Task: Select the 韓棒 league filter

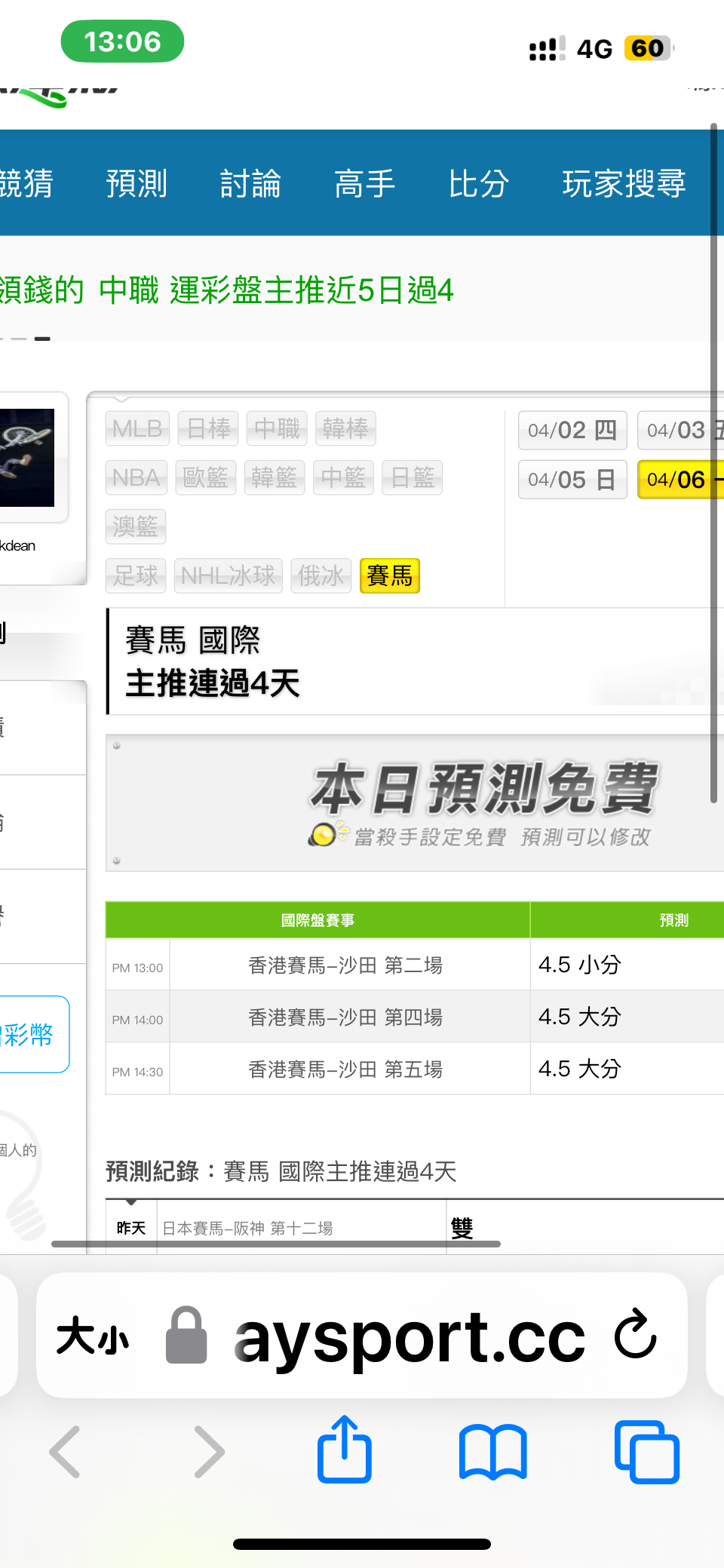Action: (x=345, y=428)
